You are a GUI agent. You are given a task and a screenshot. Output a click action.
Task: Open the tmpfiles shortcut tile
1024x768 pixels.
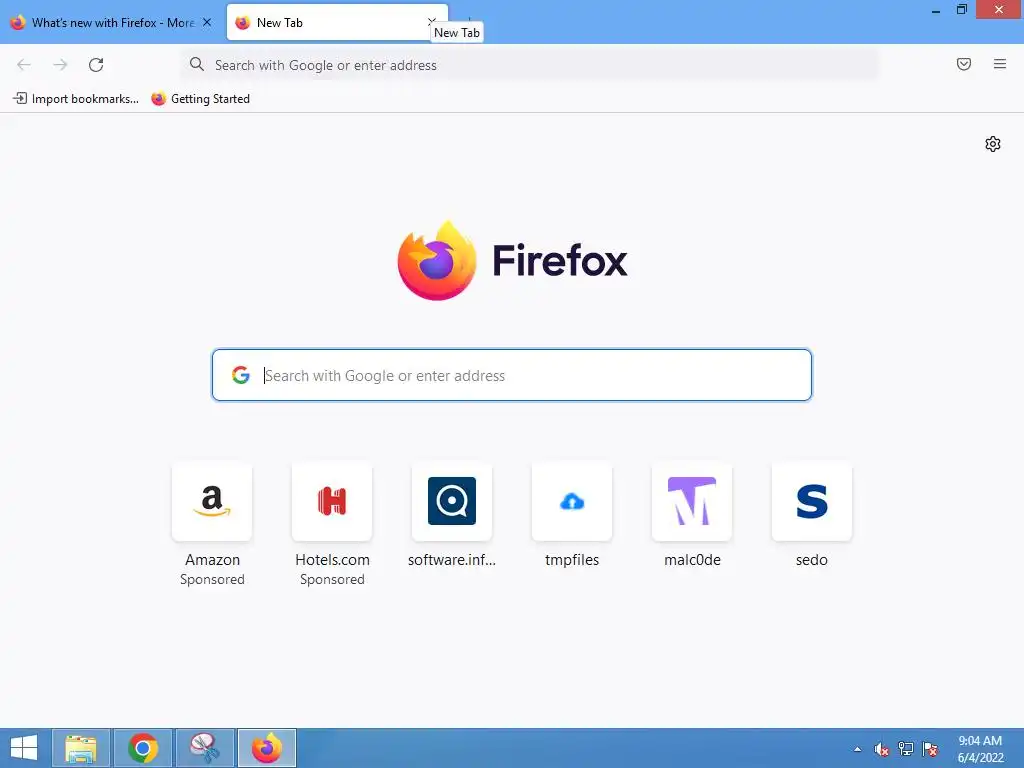pos(572,502)
